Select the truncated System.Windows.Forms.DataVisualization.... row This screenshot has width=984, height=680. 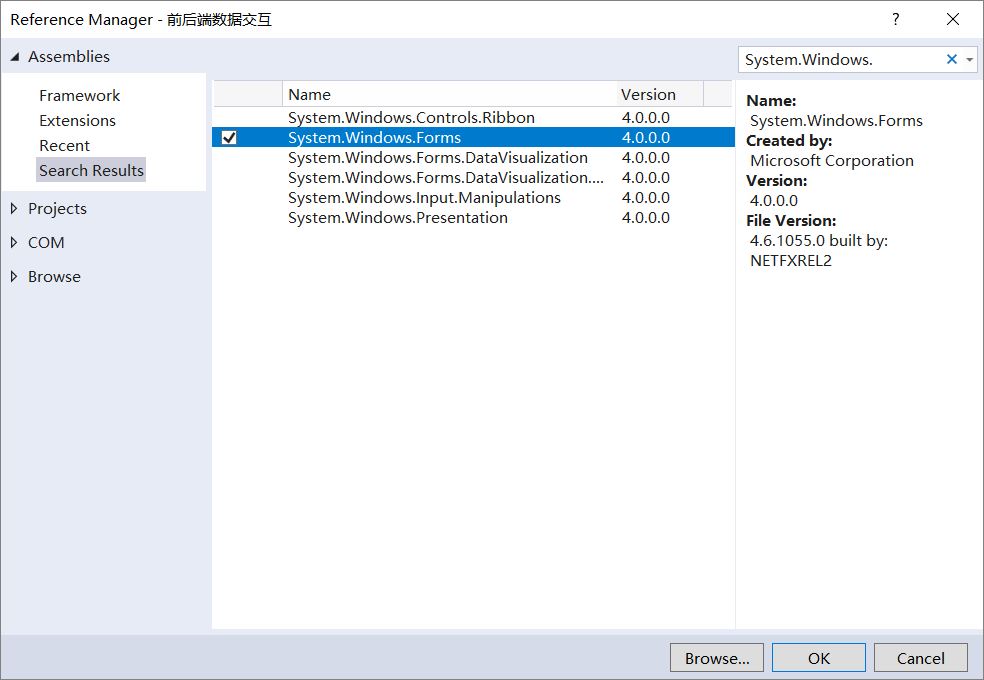[x=473, y=178]
